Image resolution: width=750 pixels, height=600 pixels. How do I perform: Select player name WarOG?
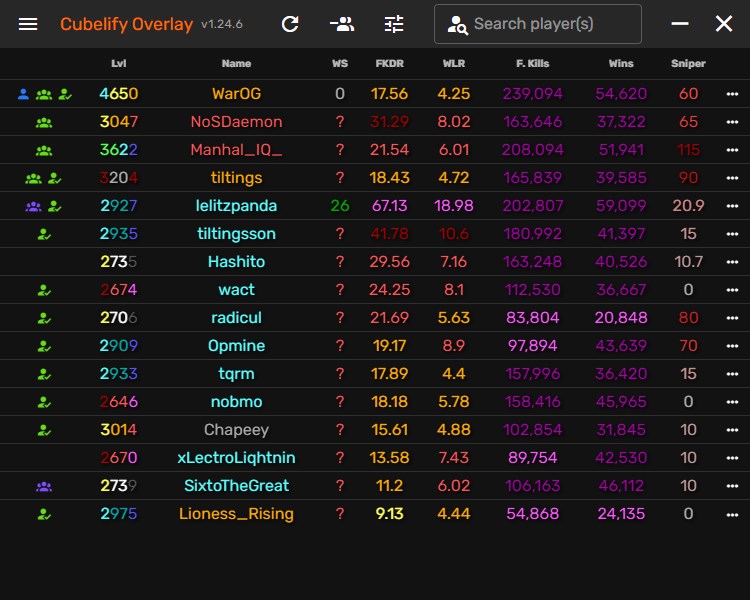(x=236, y=94)
